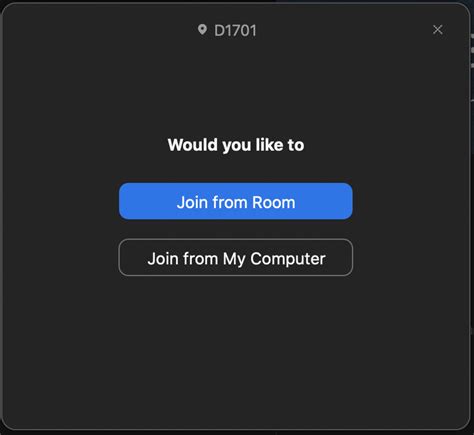
Task: Select the D1701 room name label
Action: pyautogui.click(x=235, y=31)
